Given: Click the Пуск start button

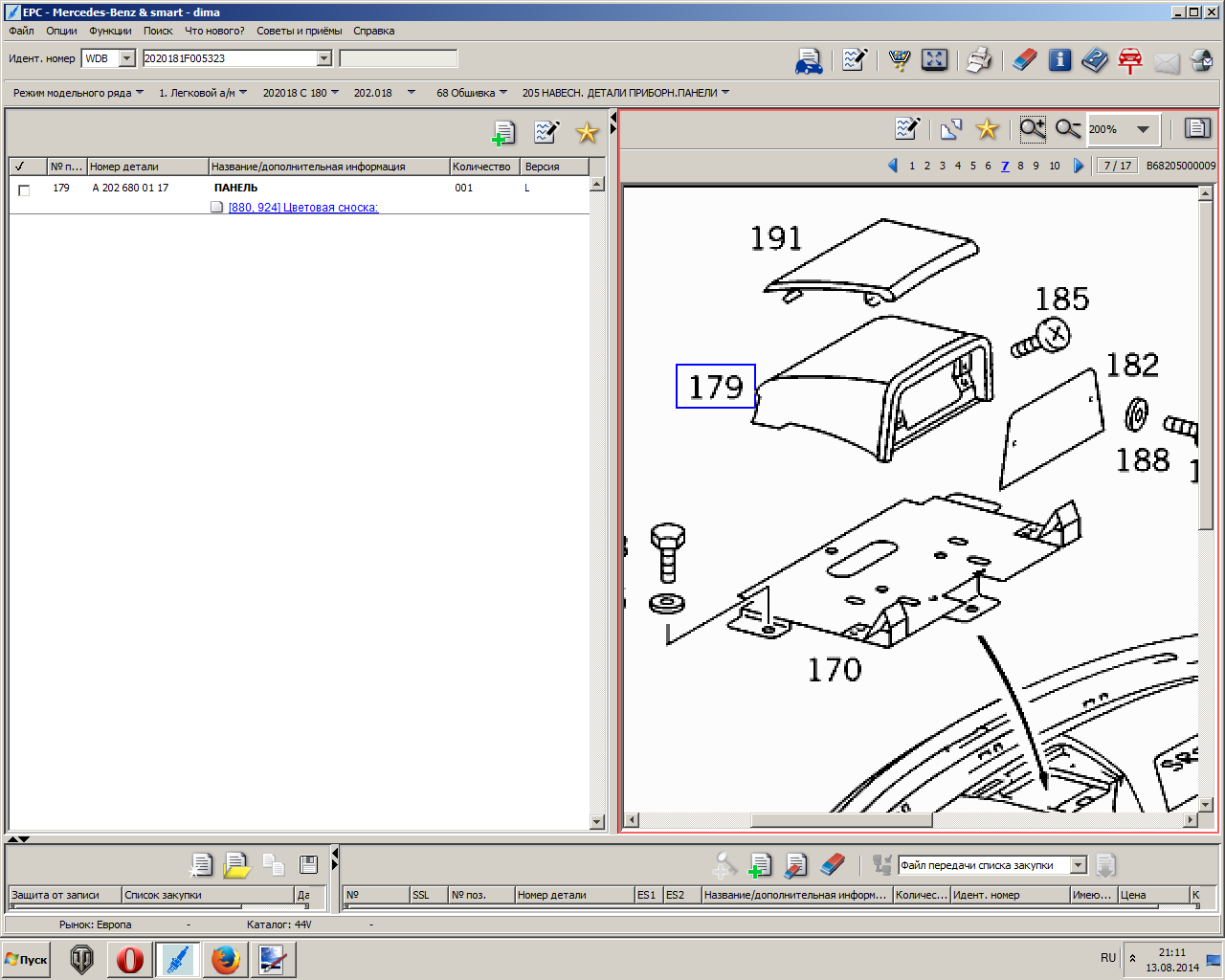Looking at the screenshot, I should pos(27,960).
